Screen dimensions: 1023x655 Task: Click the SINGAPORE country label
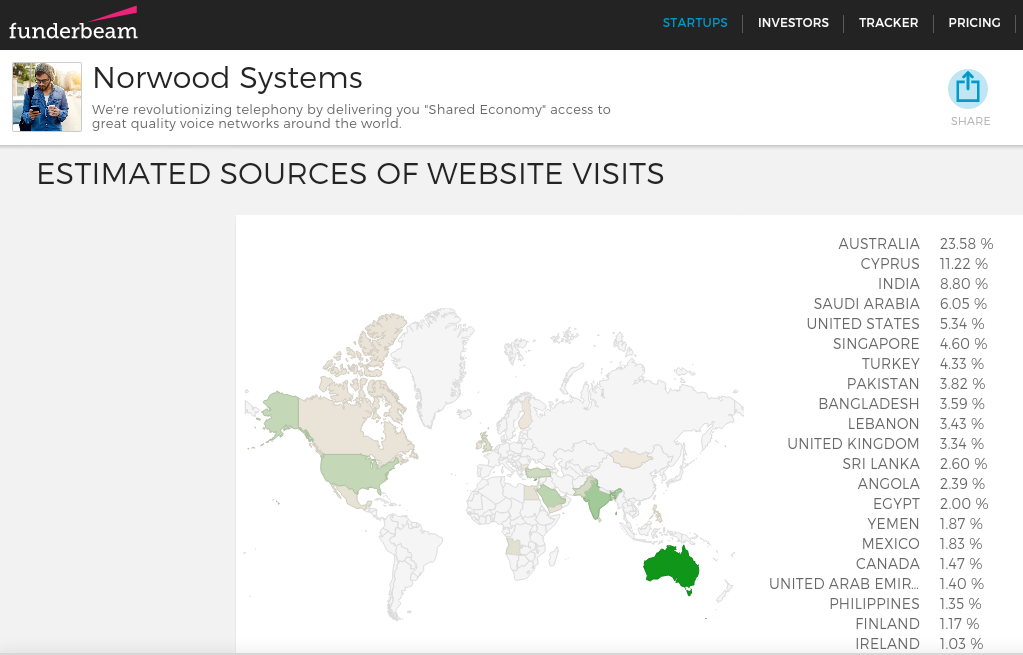[876, 344]
